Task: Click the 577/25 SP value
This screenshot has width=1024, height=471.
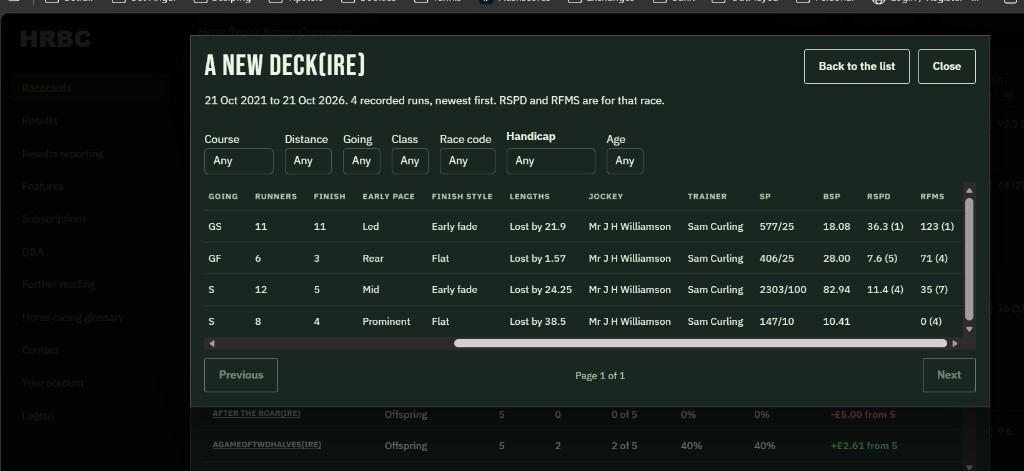Action: click(777, 227)
